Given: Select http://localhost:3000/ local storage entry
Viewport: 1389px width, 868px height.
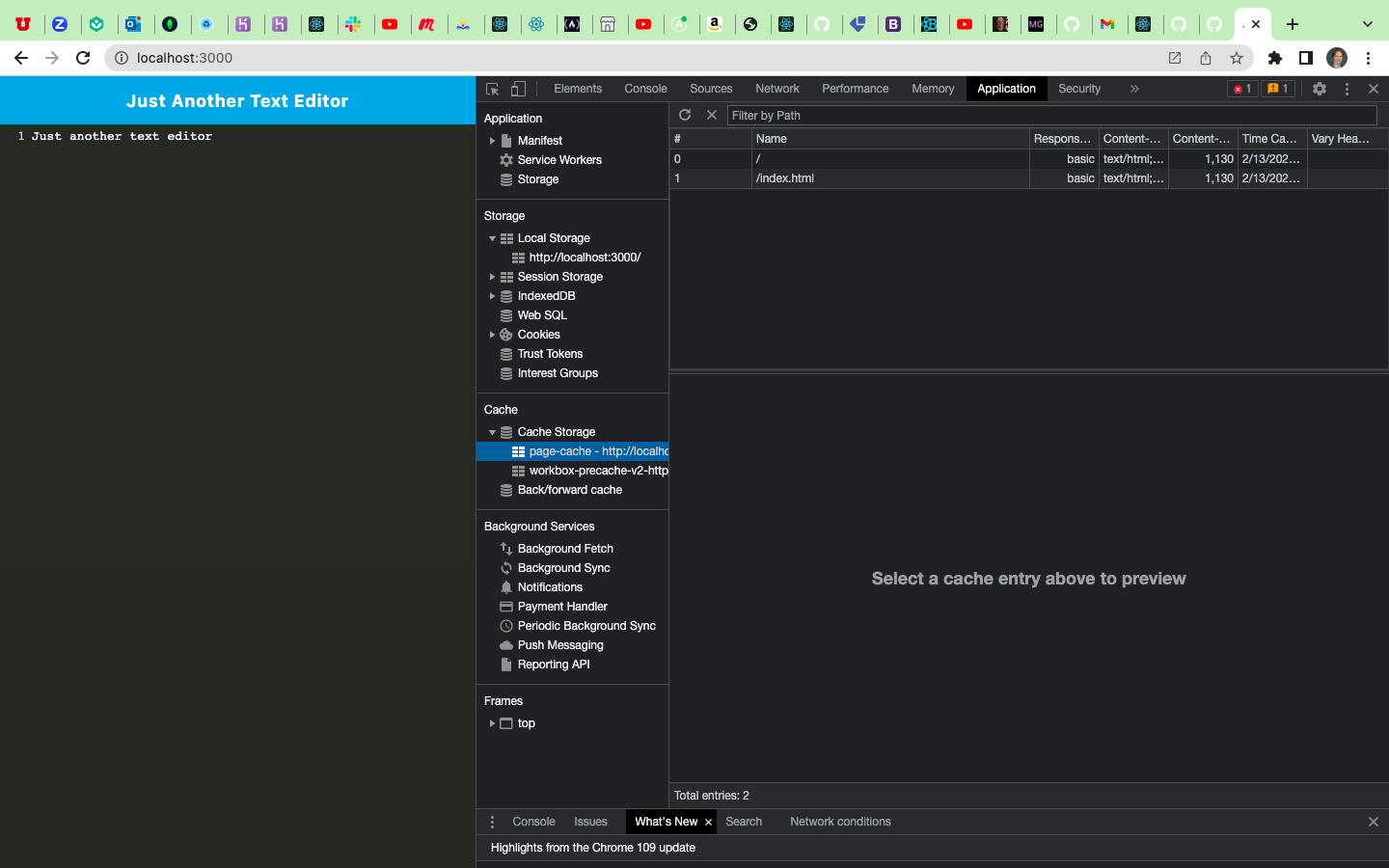Looking at the screenshot, I should coord(585,258).
